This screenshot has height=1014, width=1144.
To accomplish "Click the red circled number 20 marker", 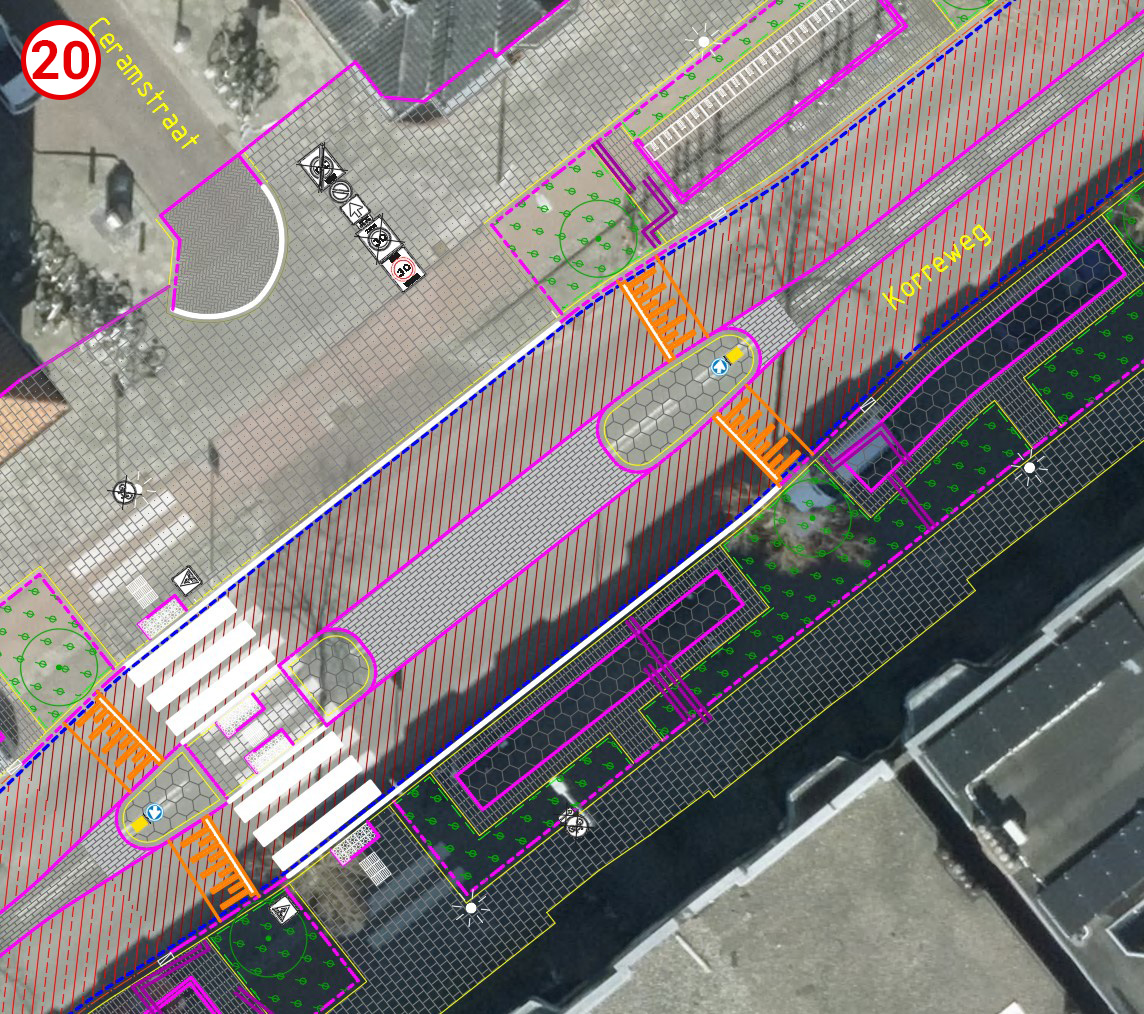I will click(61, 61).
